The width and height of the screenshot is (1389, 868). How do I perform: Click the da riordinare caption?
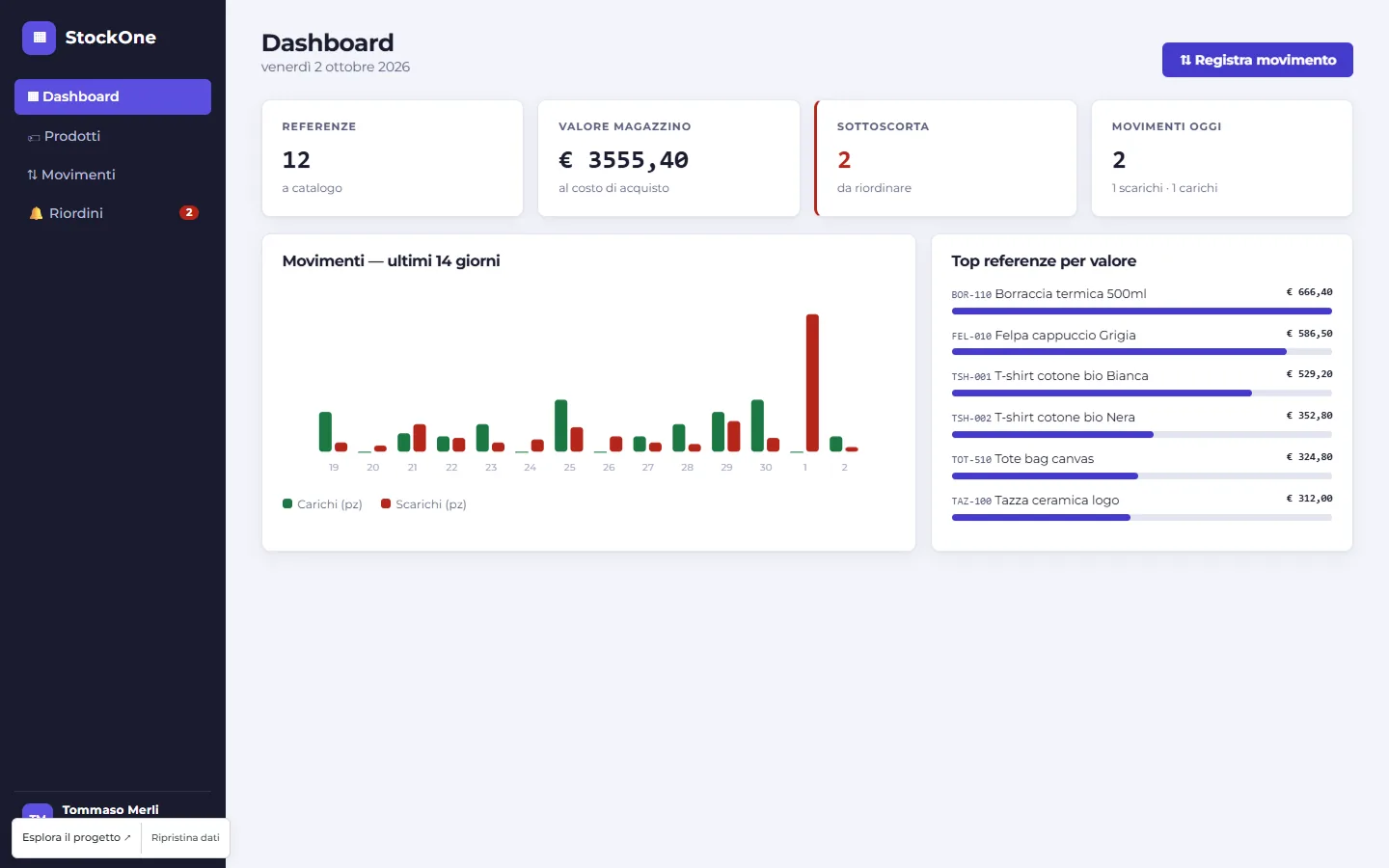[x=874, y=188]
